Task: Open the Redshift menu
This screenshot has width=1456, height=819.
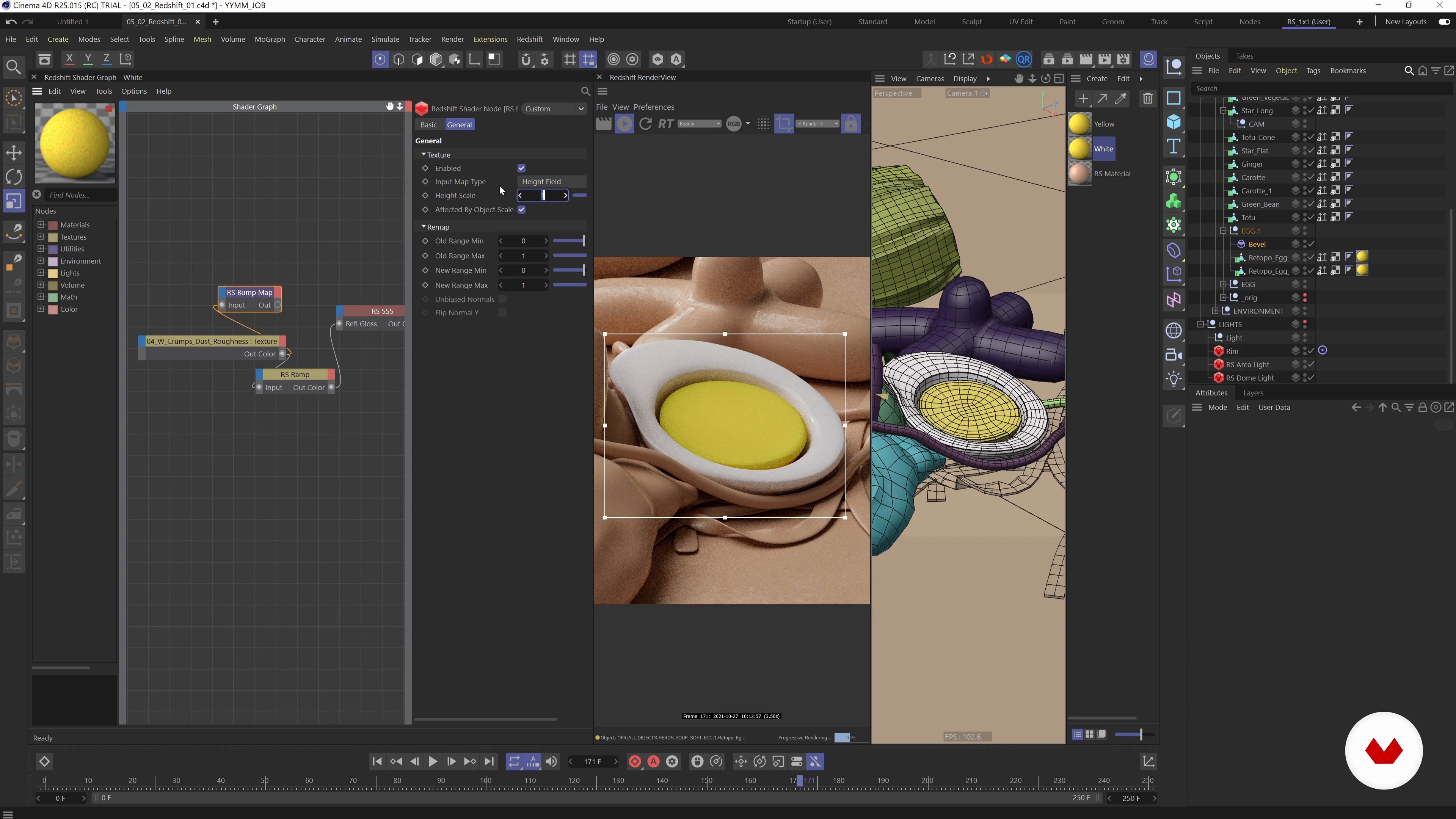Action: (530, 39)
